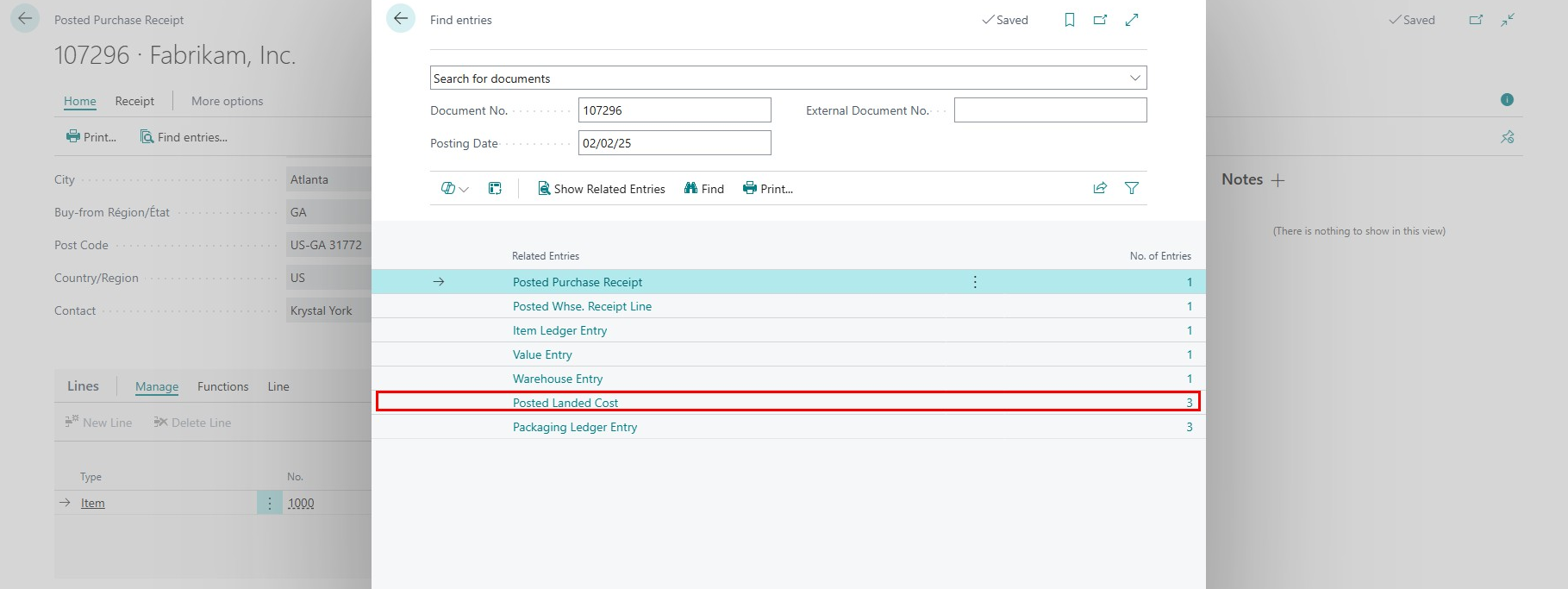Switch to the Receipt tab
The height and width of the screenshot is (589, 1568).
tap(134, 101)
